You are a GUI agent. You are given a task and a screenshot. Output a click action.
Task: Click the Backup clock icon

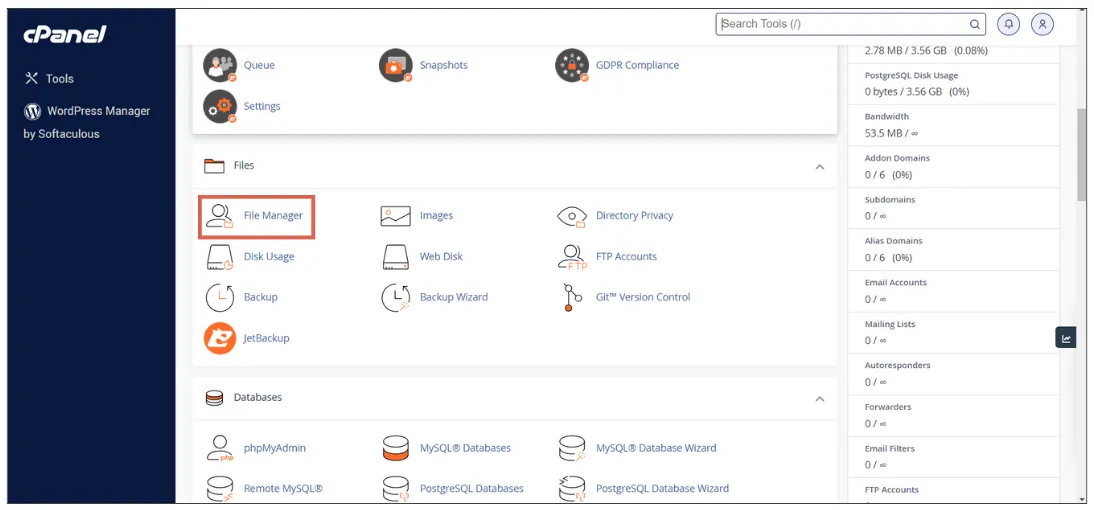pyautogui.click(x=220, y=297)
